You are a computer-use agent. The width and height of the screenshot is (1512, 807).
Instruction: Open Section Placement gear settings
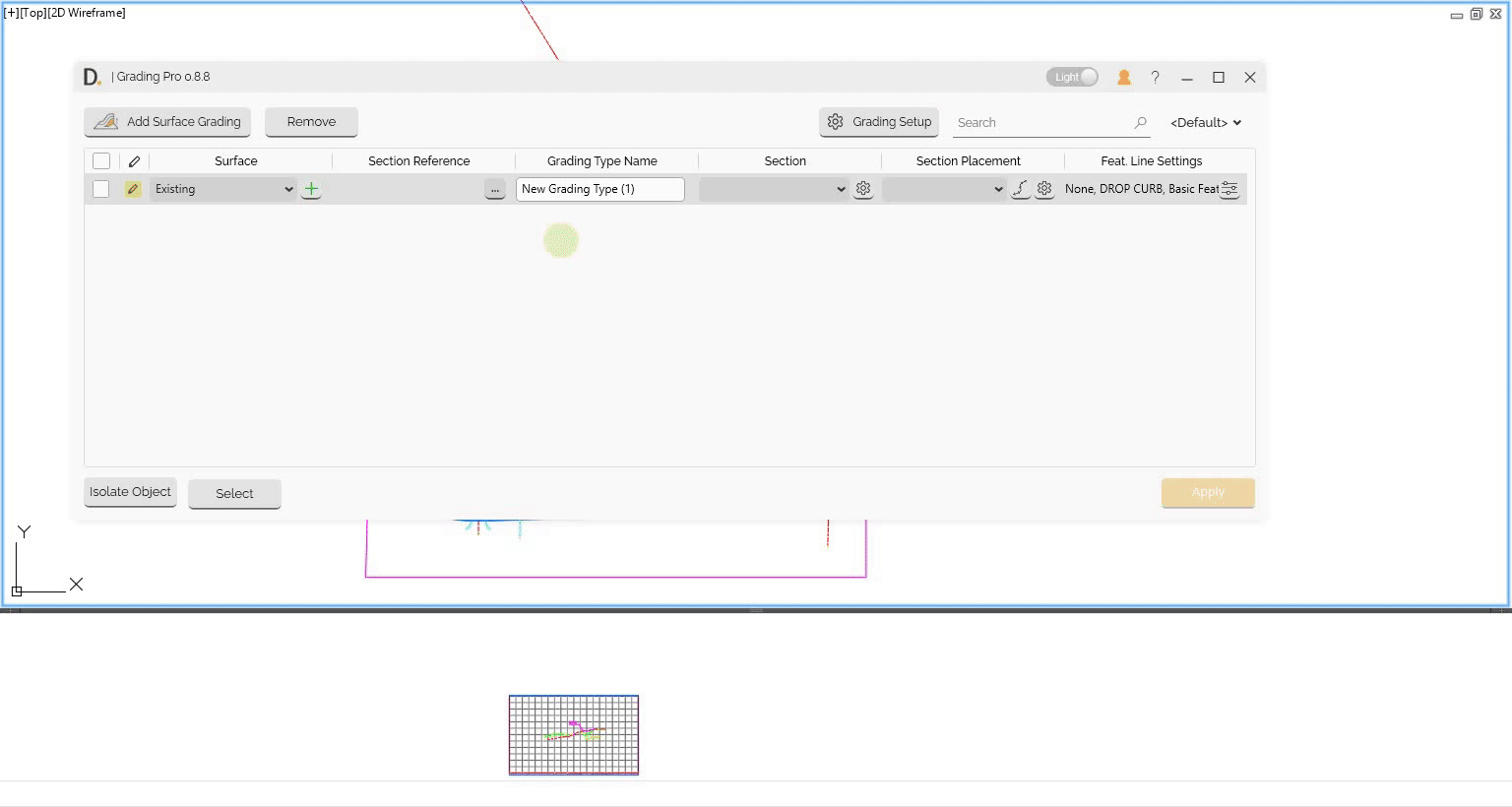[1044, 189]
